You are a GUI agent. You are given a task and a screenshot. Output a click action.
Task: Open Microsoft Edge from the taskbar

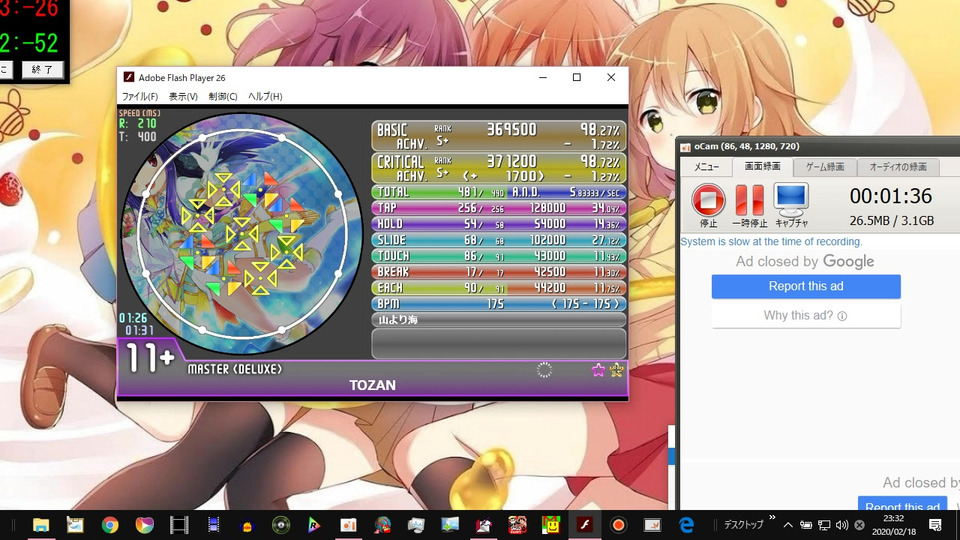click(686, 525)
